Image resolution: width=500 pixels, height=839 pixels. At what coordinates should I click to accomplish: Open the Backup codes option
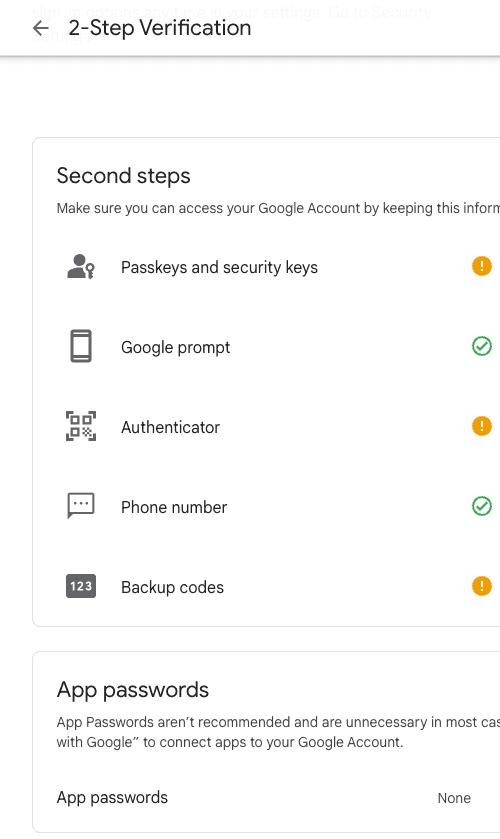(x=267, y=586)
